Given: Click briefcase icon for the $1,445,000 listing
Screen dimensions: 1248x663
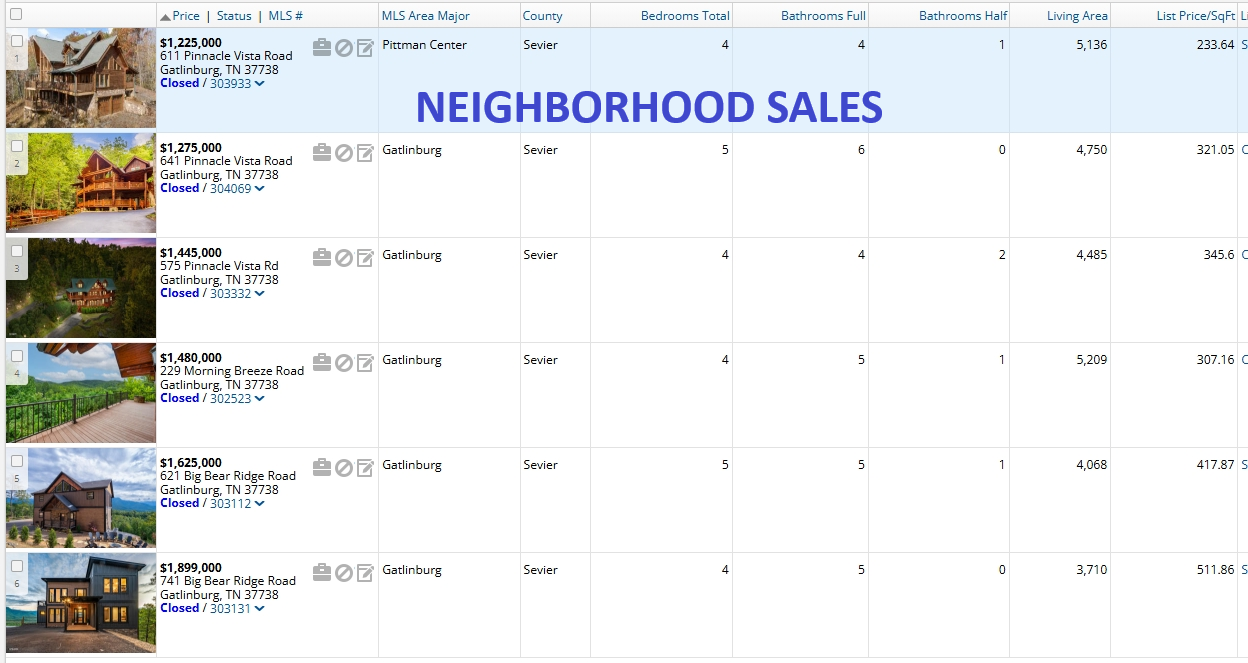Looking at the screenshot, I should [x=321, y=257].
